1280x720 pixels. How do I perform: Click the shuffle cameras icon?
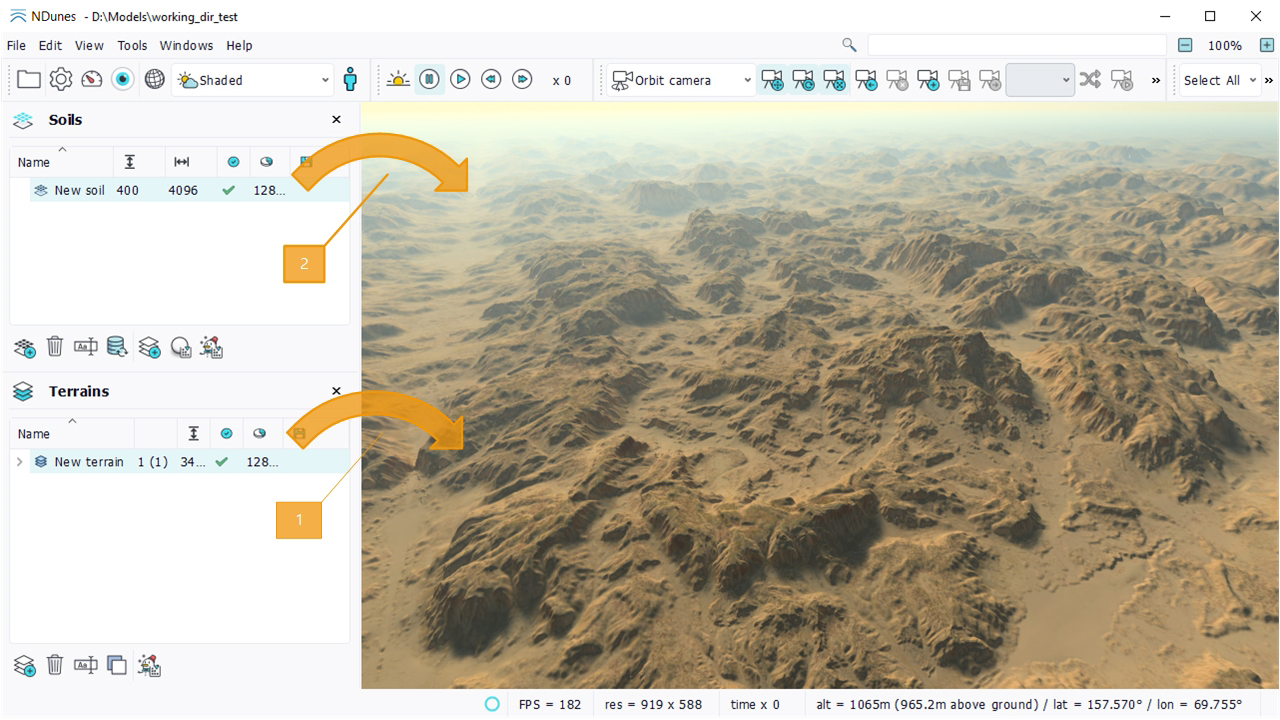point(1090,80)
